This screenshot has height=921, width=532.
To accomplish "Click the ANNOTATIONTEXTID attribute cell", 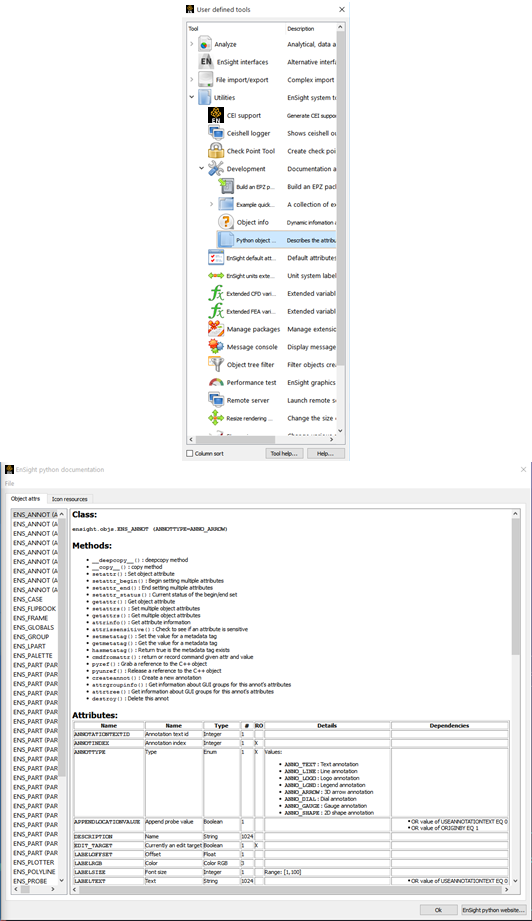I will (x=109, y=734).
